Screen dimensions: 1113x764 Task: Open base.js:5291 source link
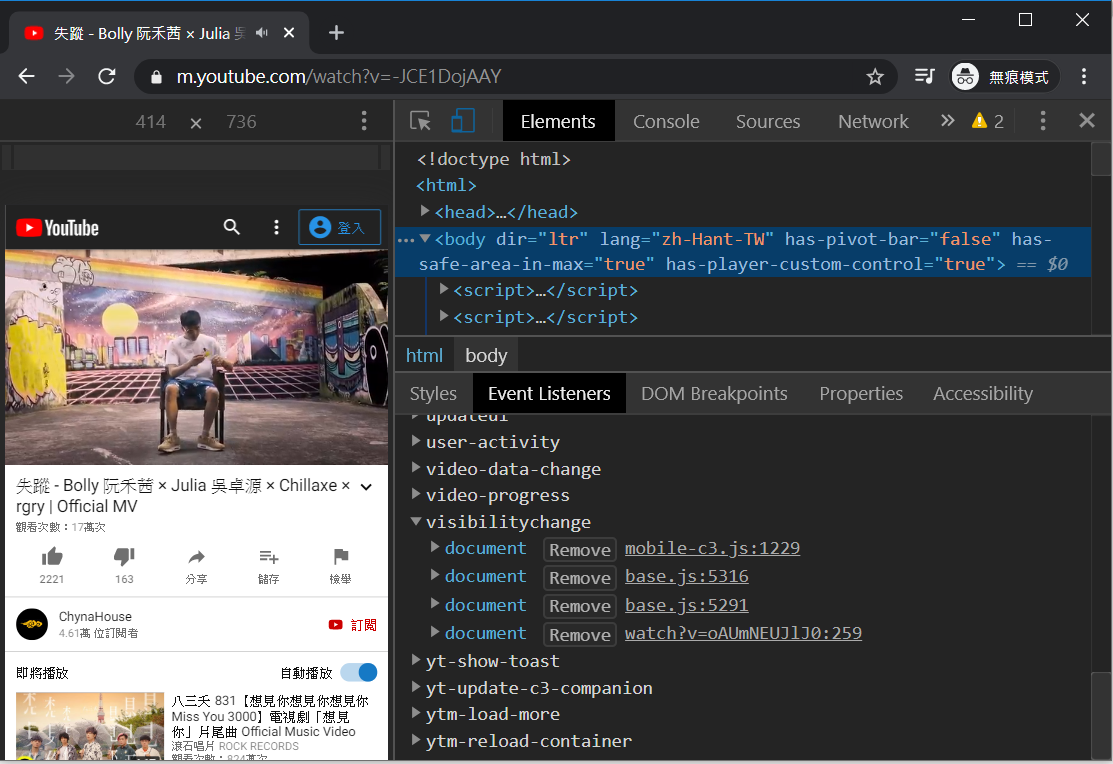click(x=686, y=605)
